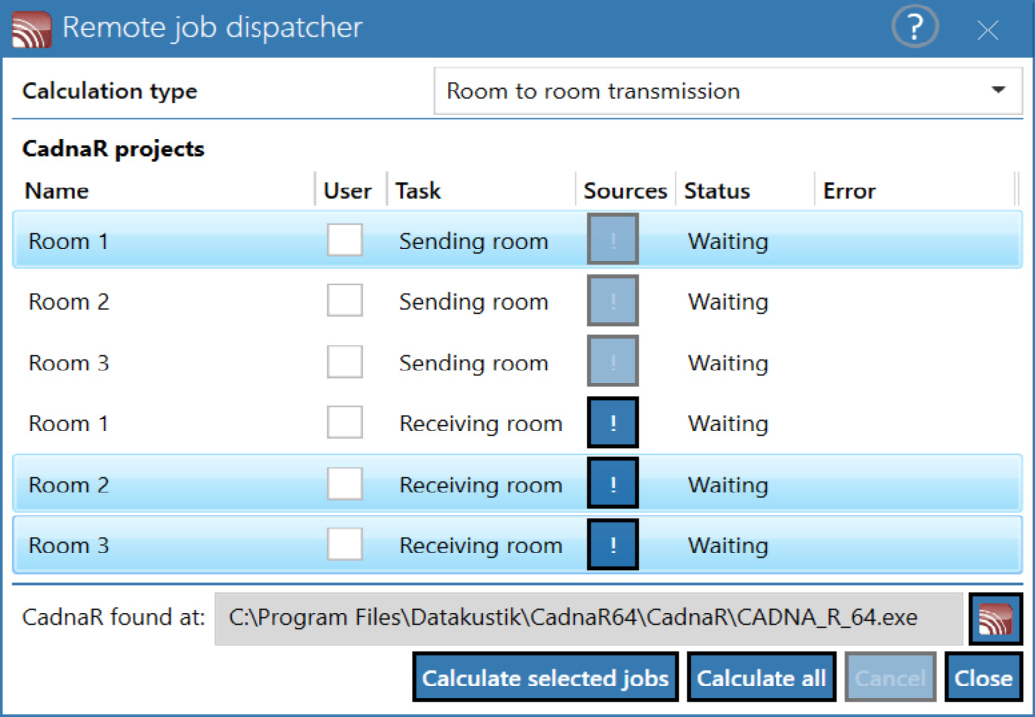This screenshot has width=1035, height=717.
Task: Open help via the question mark icon
Action: click(x=915, y=27)
